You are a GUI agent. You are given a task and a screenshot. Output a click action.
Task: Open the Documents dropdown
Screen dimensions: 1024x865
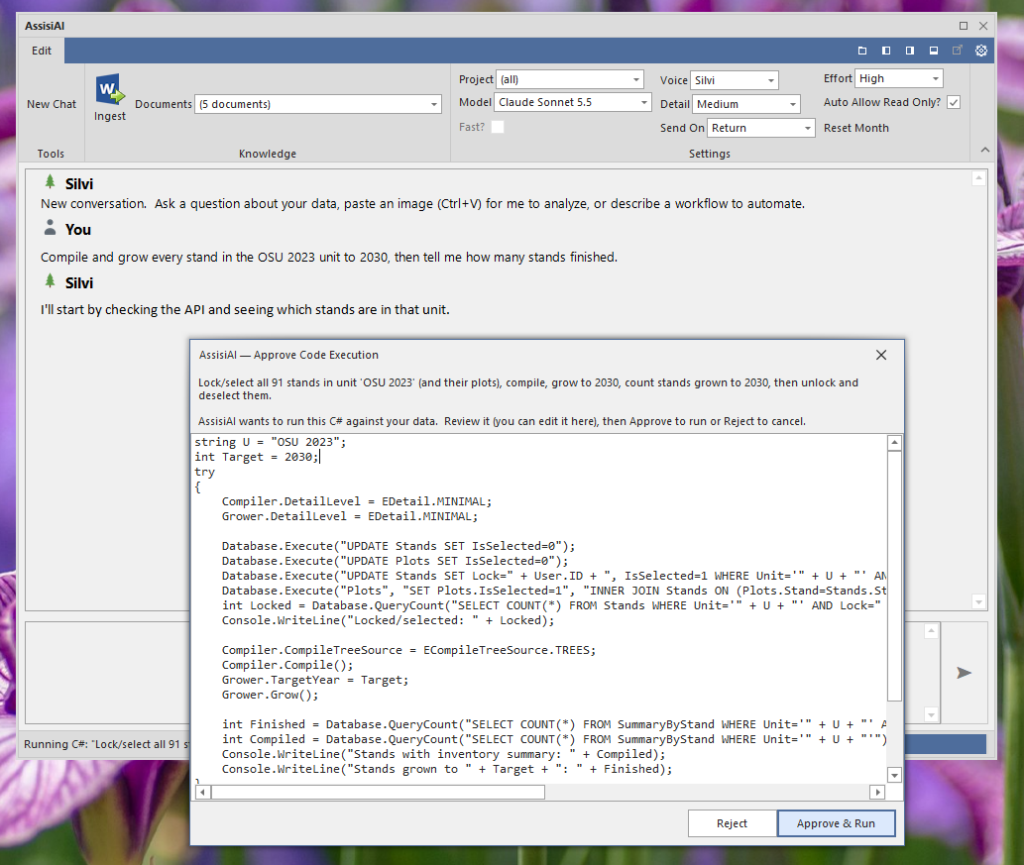318,104
